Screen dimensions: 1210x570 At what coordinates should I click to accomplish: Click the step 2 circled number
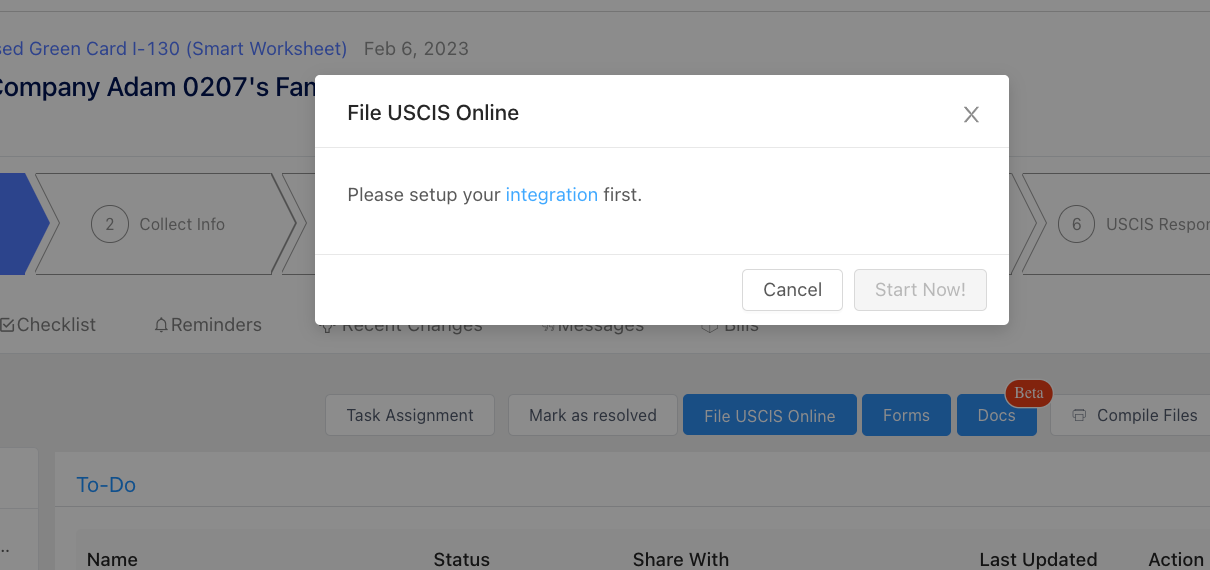(x=110, y=224)
